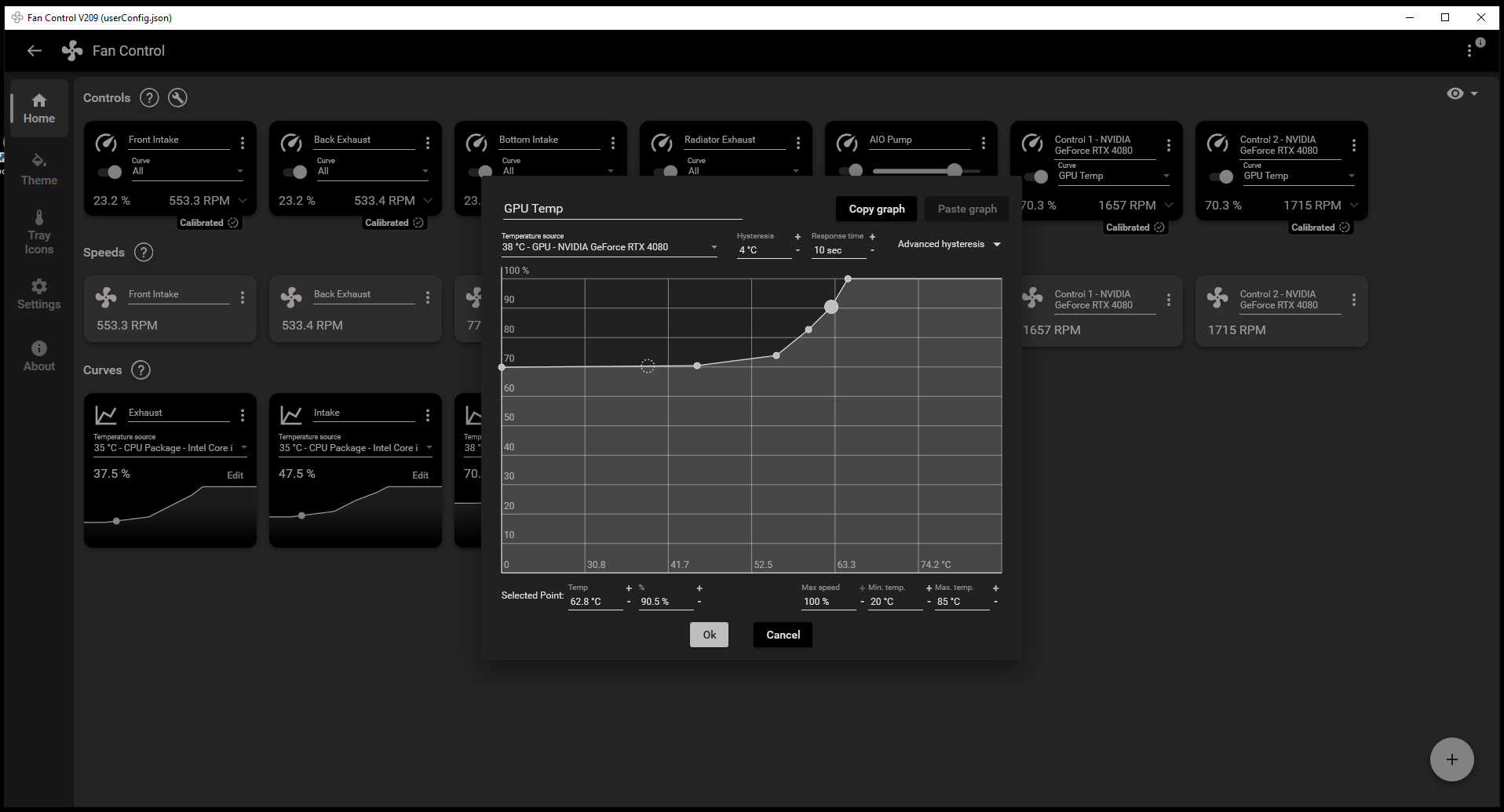Select the large highlighted graph point
Image resolution: width=1504 pixels, height=812 pixels.
831,307
